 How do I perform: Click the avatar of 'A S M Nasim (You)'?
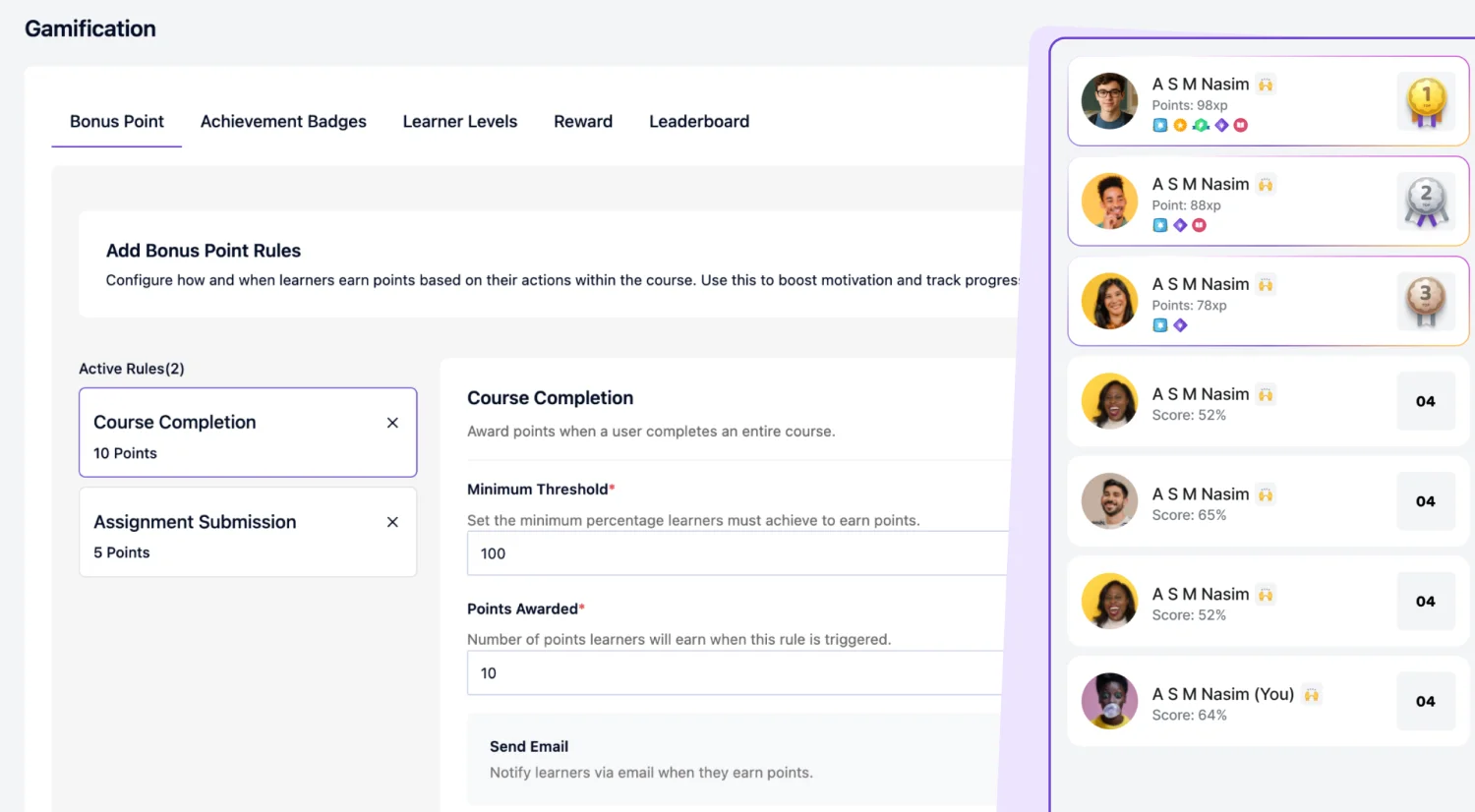point(1109,701)
